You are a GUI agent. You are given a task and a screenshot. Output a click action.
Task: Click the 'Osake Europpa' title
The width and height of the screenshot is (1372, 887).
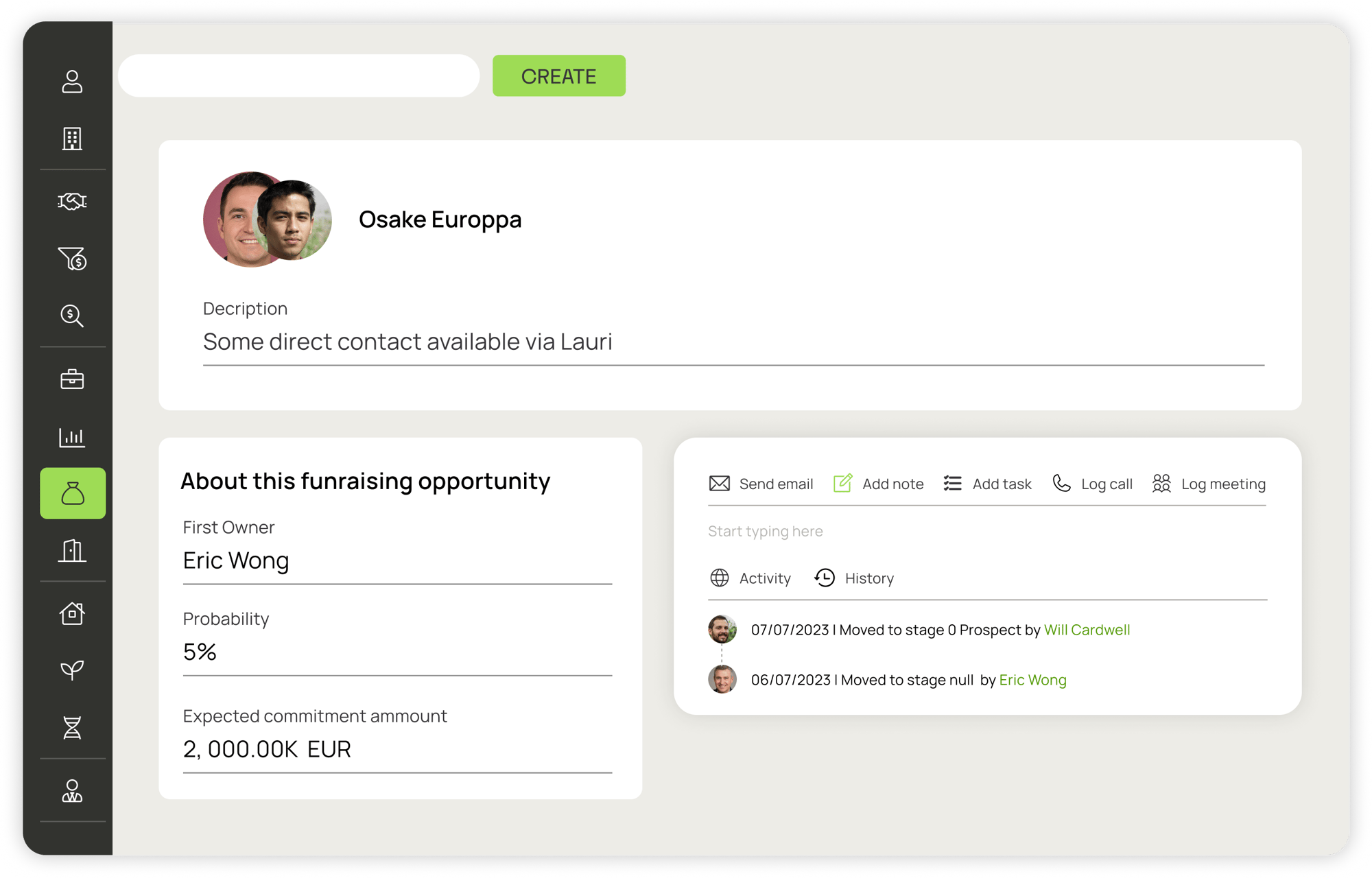[440, 220]
